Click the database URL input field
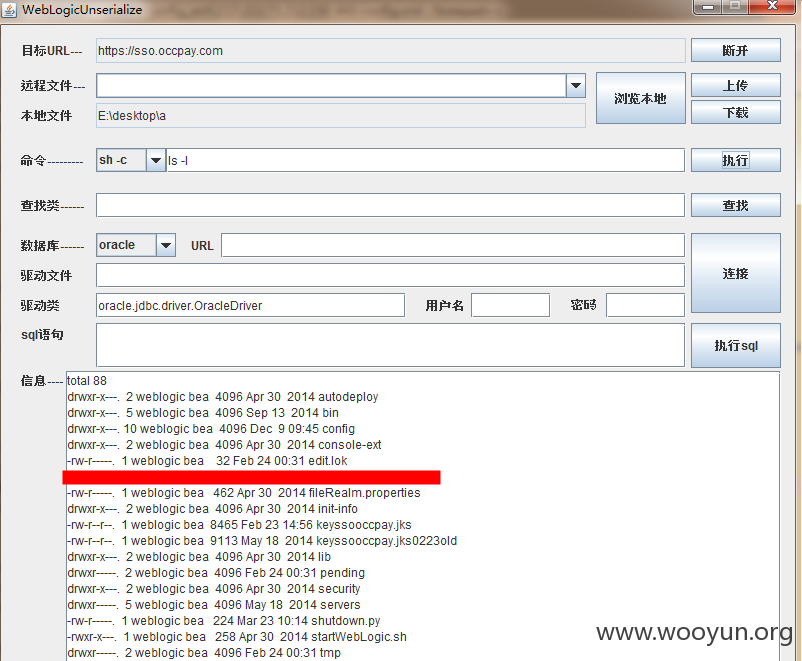 tap(453, 246)
